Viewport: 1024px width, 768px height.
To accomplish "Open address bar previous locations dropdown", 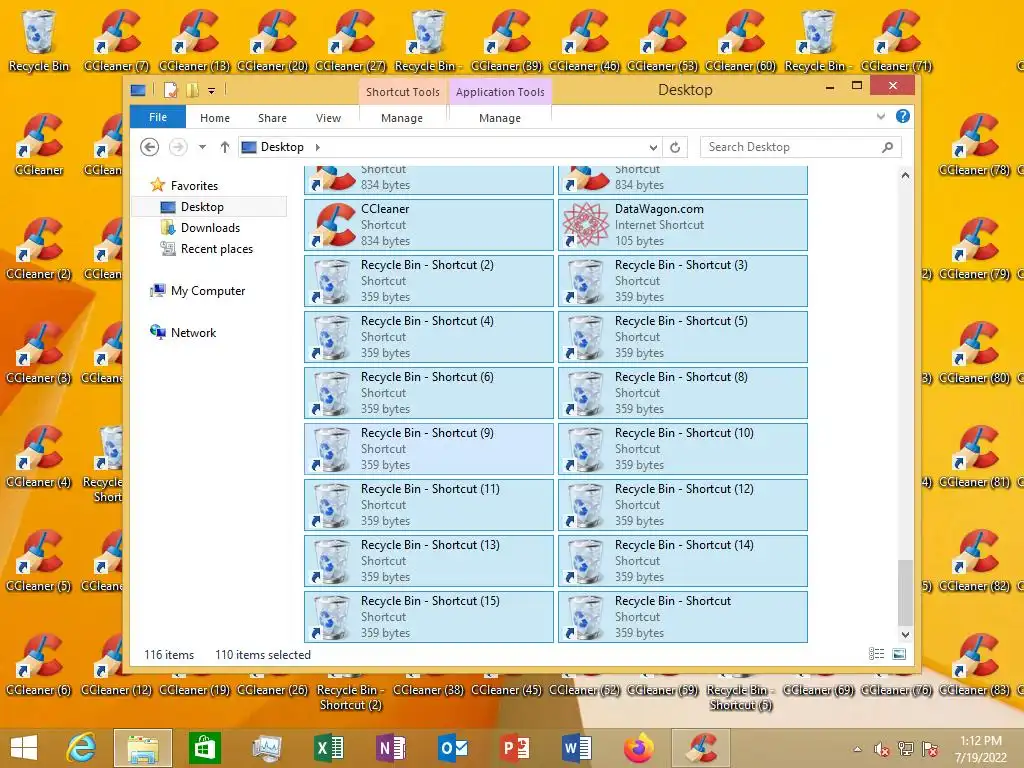I will click(653, 147).
